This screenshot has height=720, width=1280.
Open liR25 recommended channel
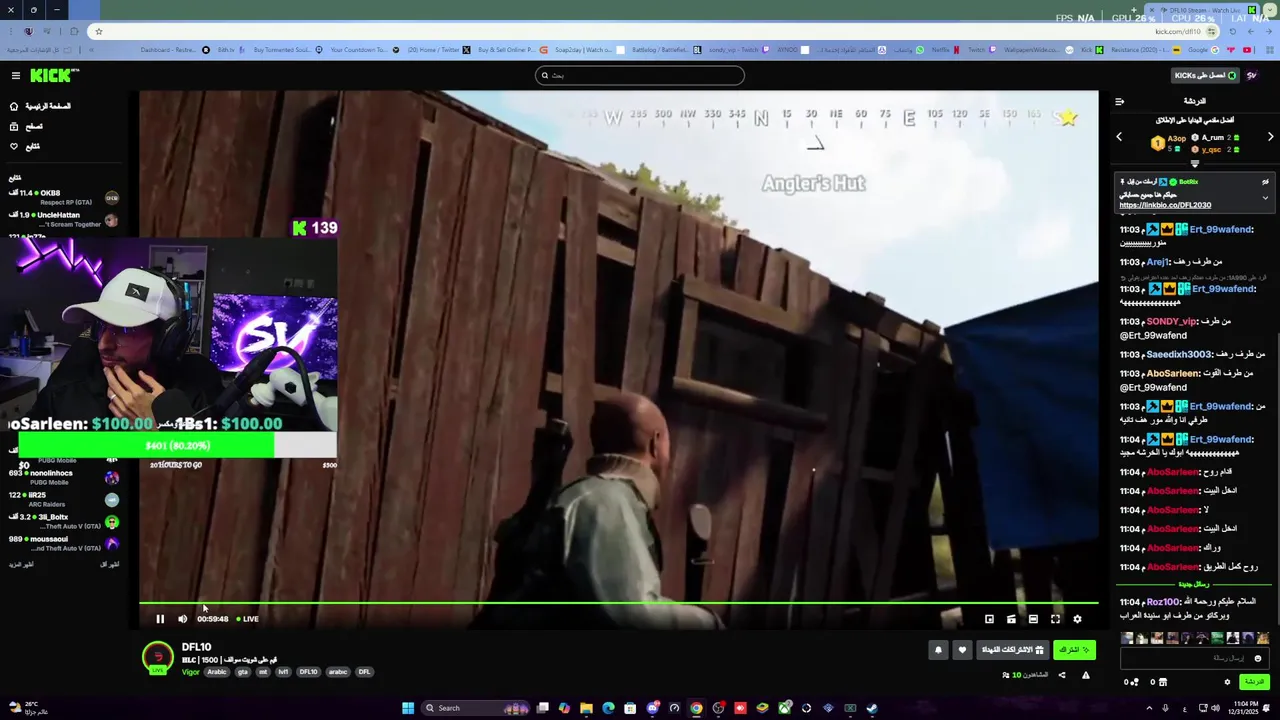click(x=62, y=499)
